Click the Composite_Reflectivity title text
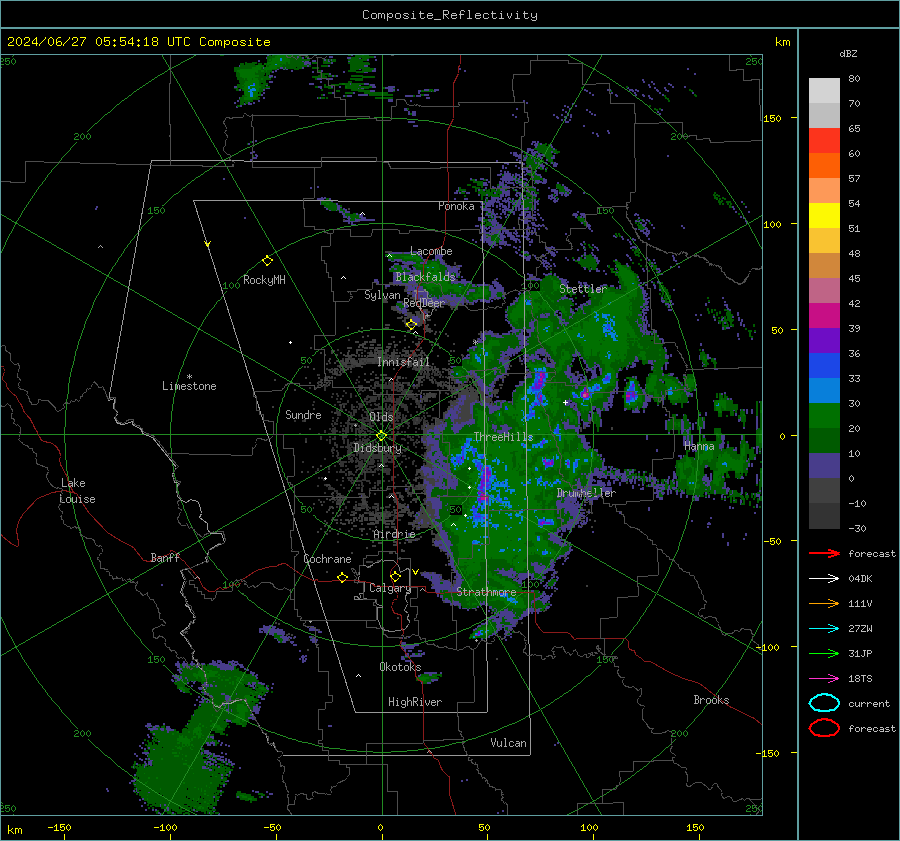The width and height of the screenshot is (900, 841). click(x=449, y=15)
